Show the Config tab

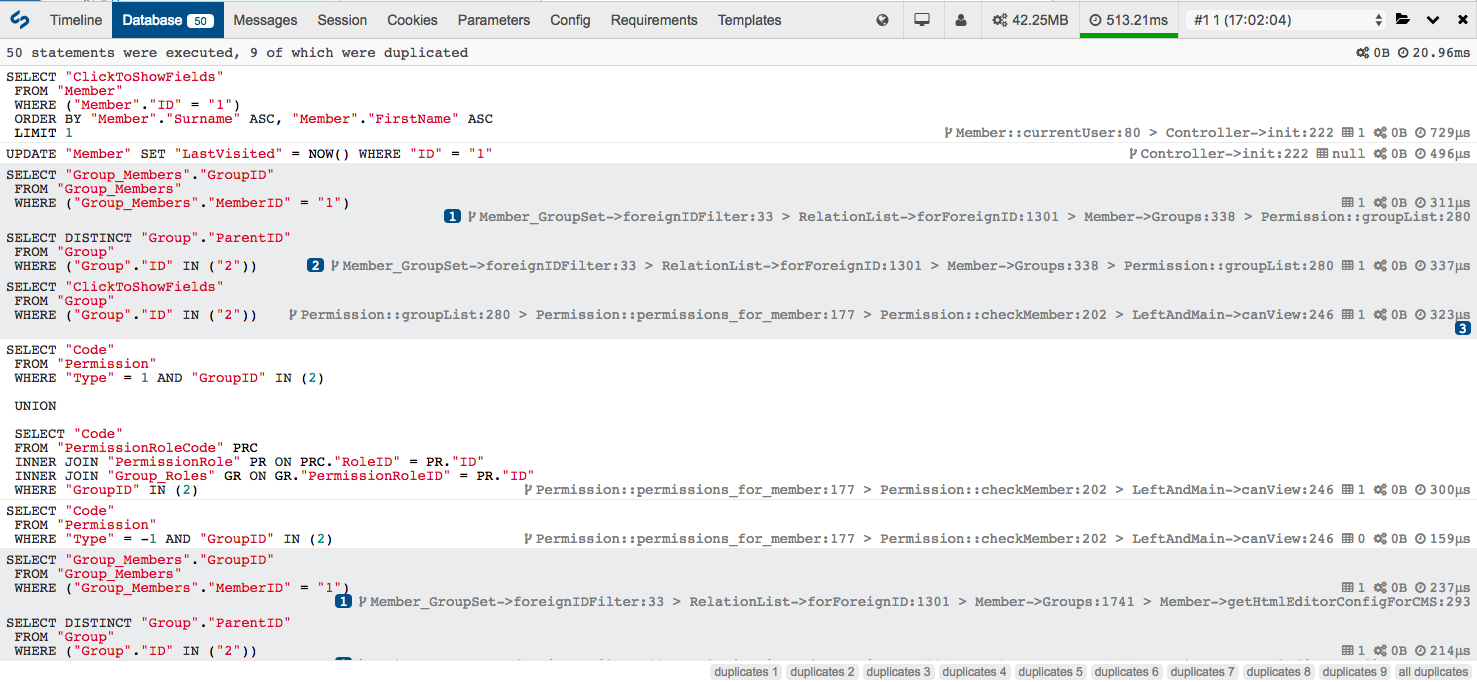[570, 20]
